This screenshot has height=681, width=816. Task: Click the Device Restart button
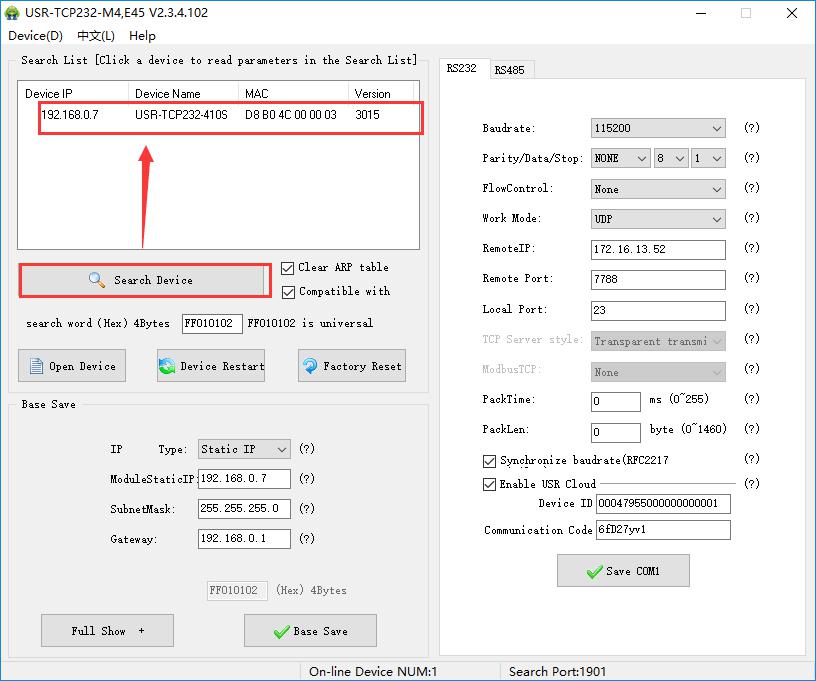tap(211, 366)
